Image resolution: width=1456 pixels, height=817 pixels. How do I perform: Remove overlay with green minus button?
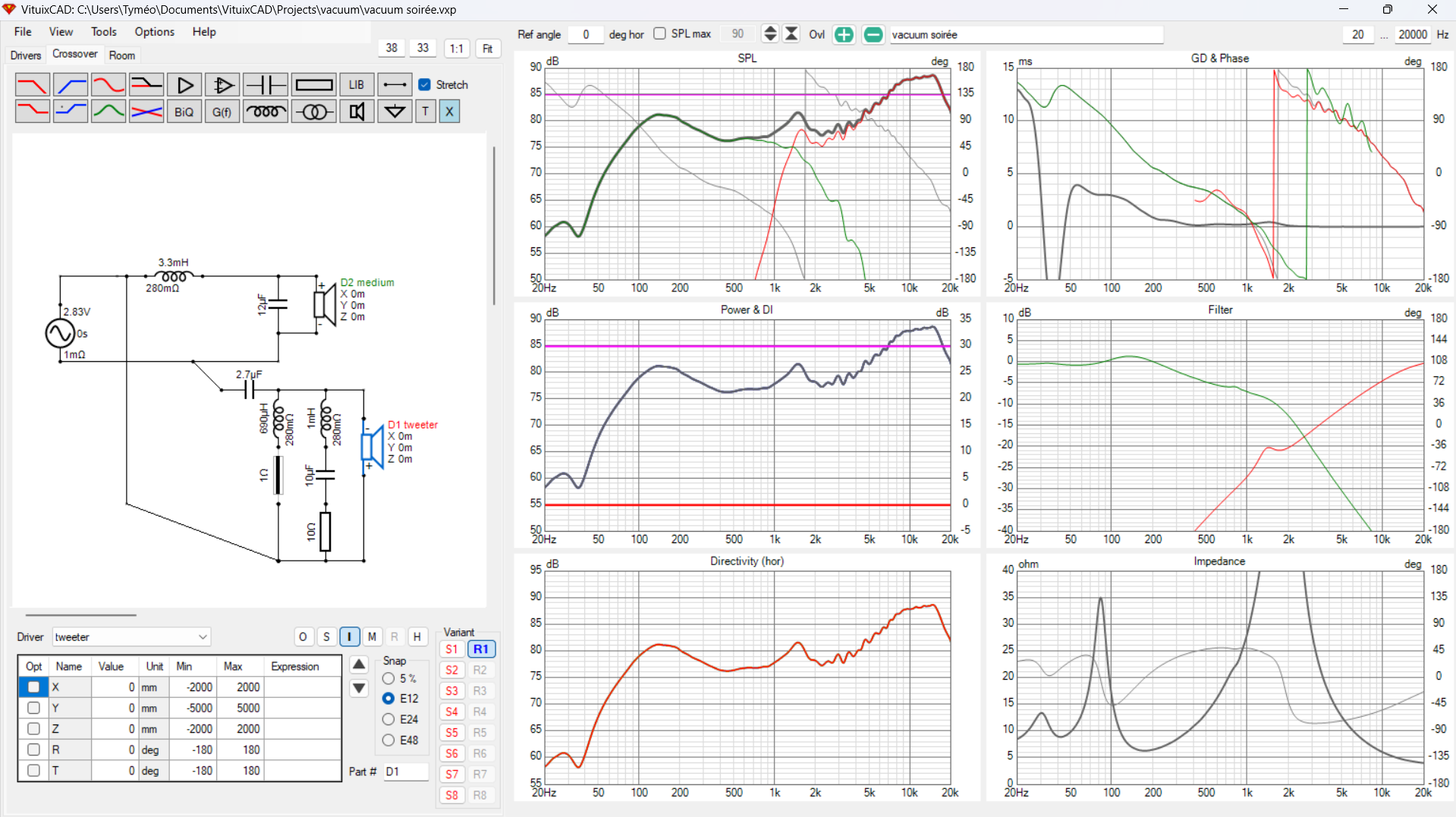pyautogui.click(x=873, y=35)
